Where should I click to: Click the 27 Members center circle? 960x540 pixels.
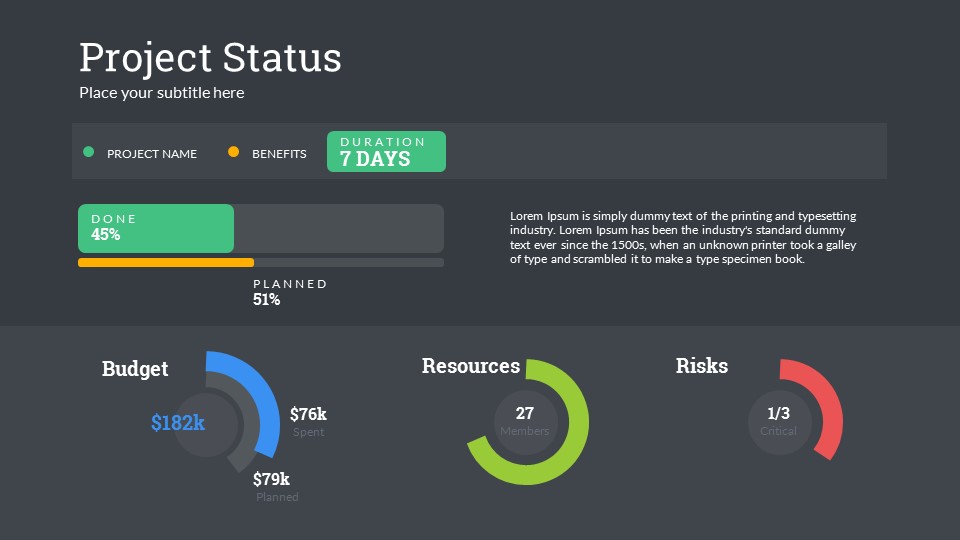[525, 421]
